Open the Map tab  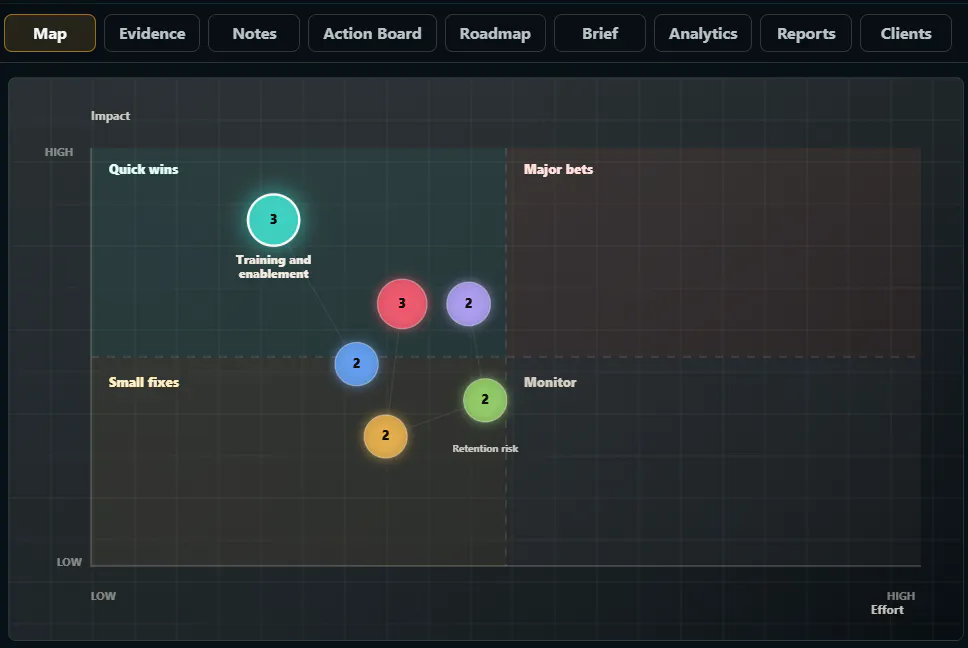(50, 33)
